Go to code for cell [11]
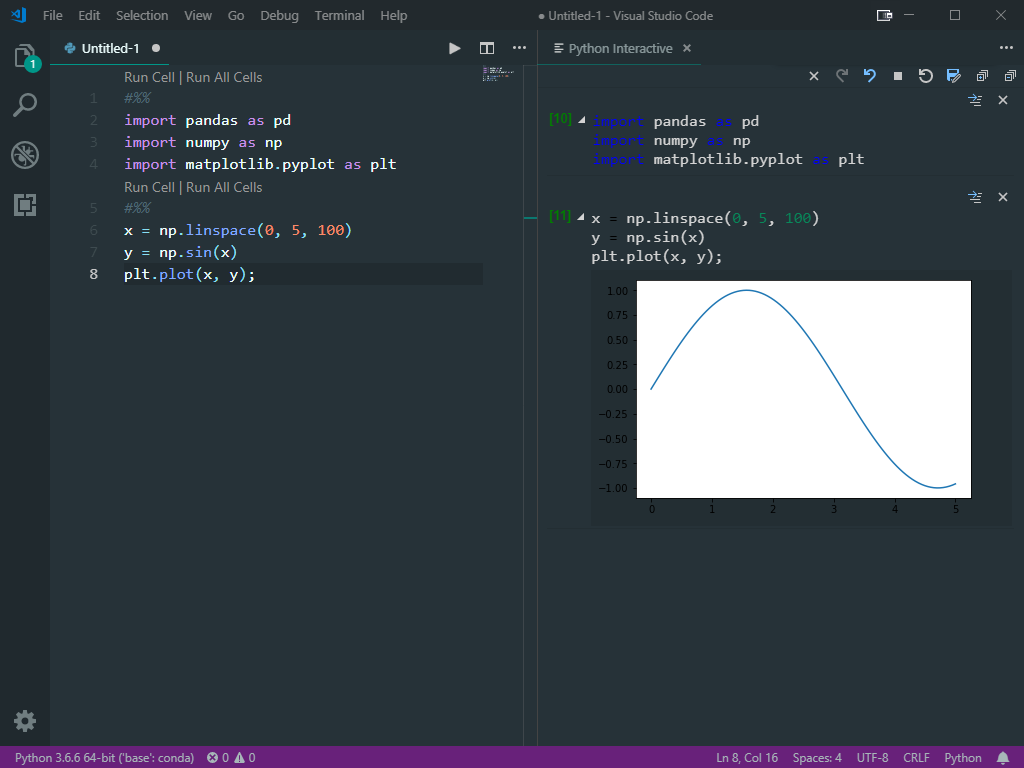 pos(975,197)
